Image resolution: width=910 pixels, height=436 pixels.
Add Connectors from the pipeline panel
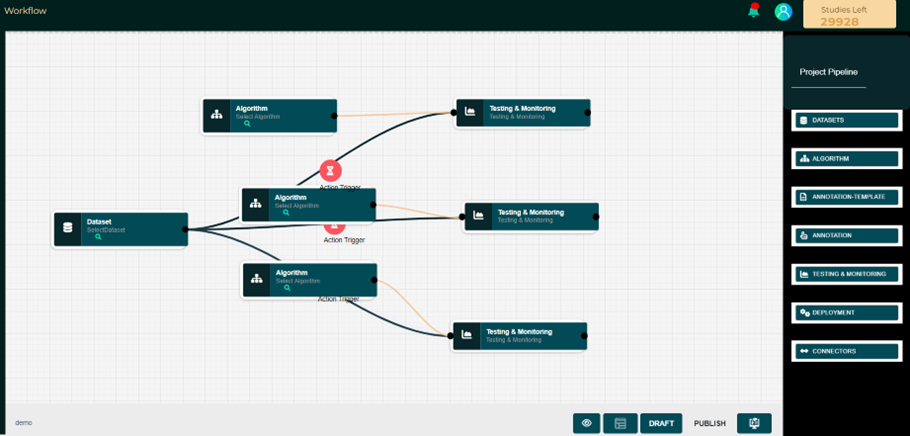pos(847,351)
